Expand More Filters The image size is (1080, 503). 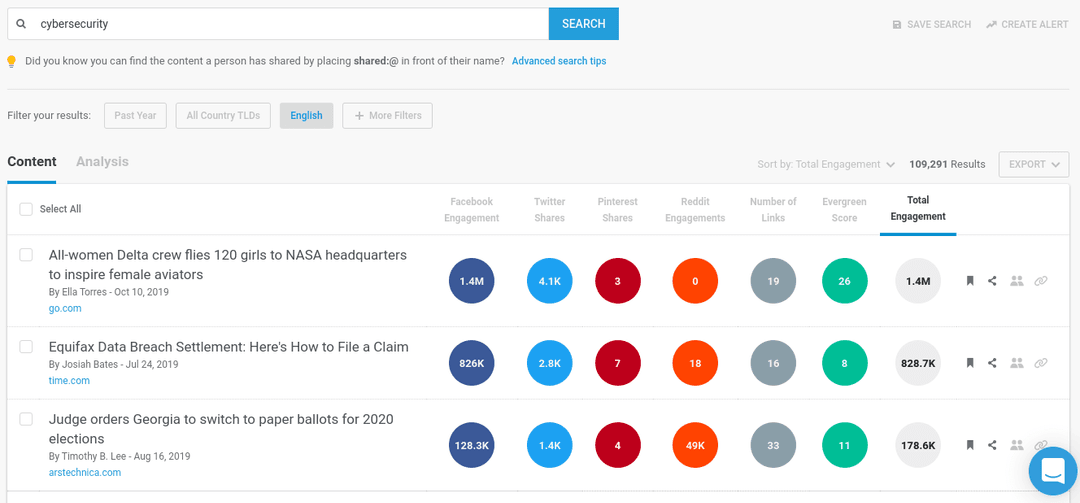(x=387, y=116)
